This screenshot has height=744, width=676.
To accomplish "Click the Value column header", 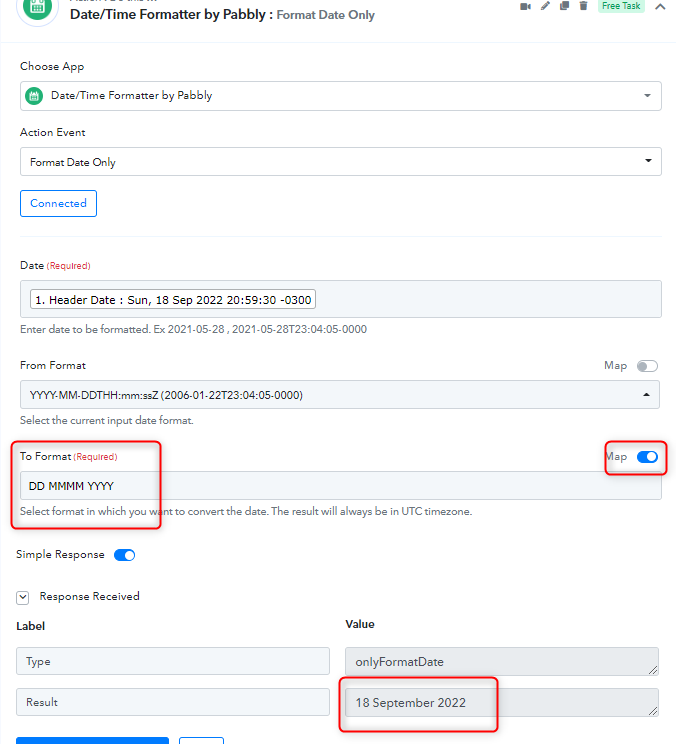I will coord(360,624).
